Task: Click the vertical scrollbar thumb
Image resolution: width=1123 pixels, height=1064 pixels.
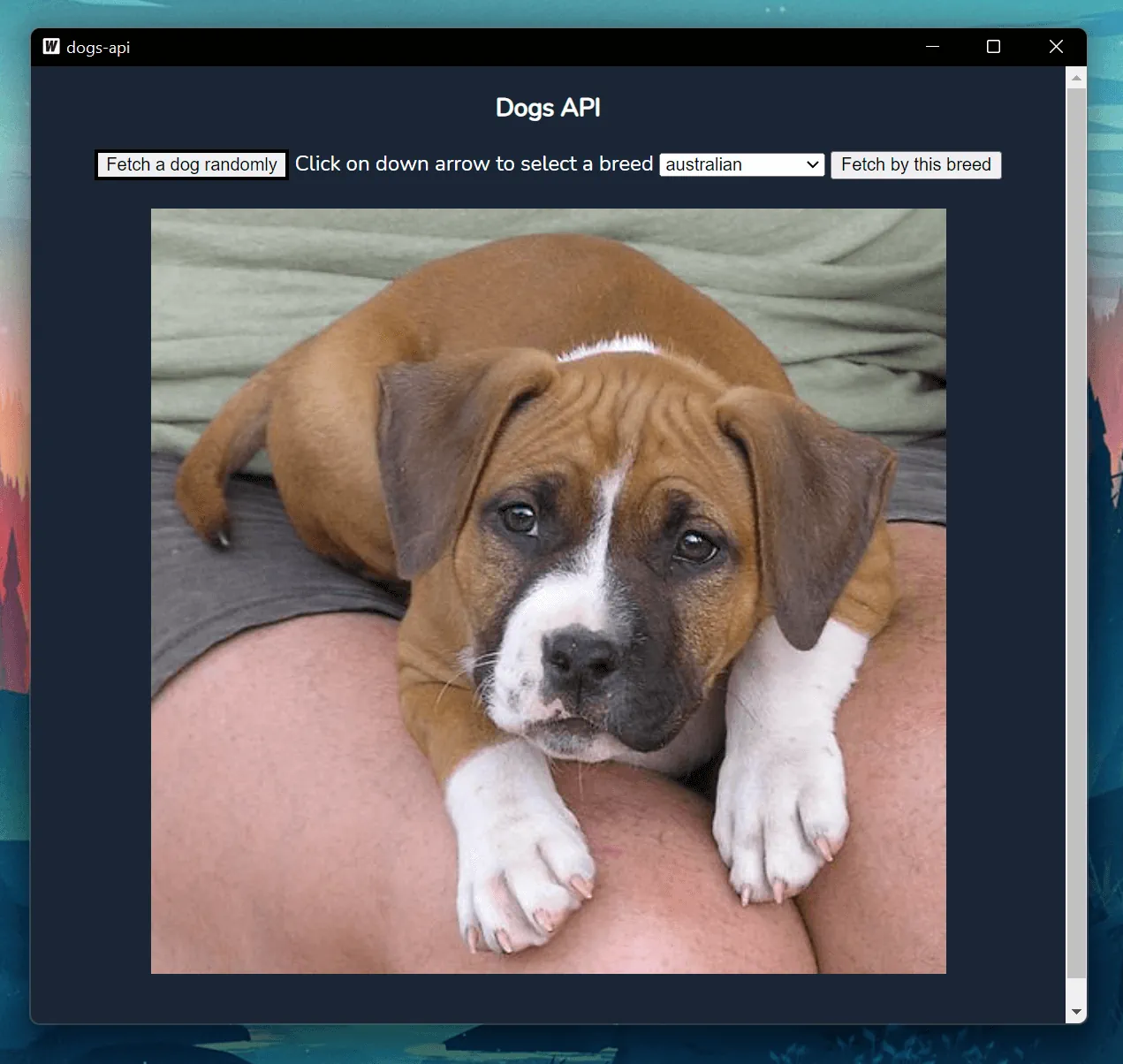Action: click(1075, 530)
